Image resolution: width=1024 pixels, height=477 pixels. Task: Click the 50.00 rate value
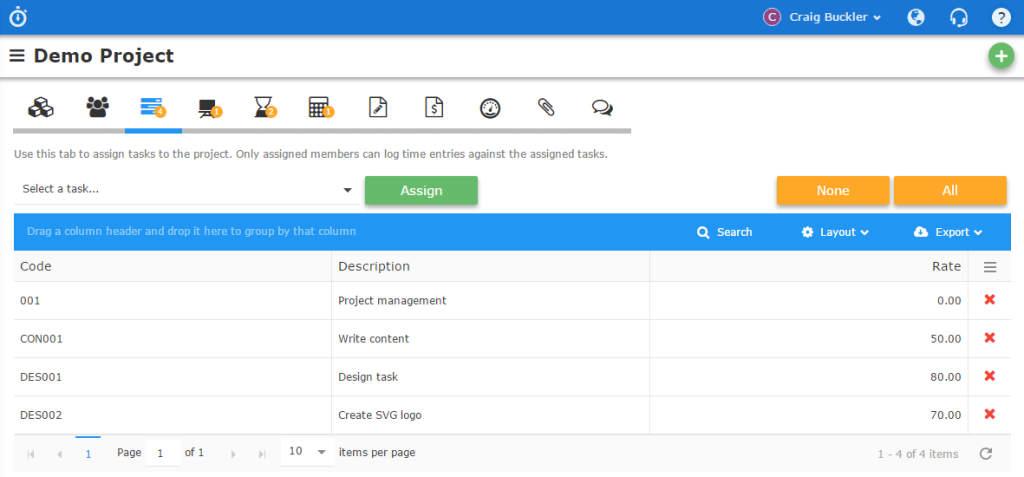(946, 338)
